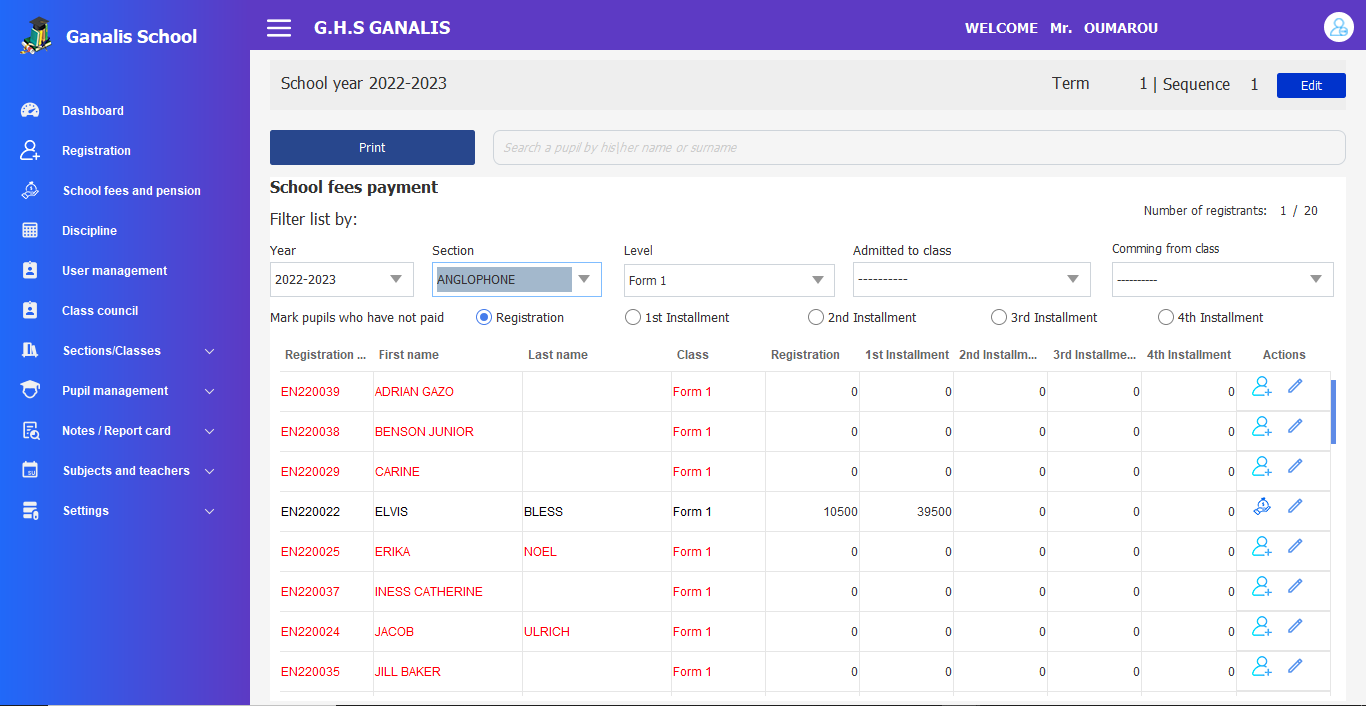Click the Dashboard gauge icon in sidebar
The width and height of the screenshot is (1366, 706).
point(30,111)
